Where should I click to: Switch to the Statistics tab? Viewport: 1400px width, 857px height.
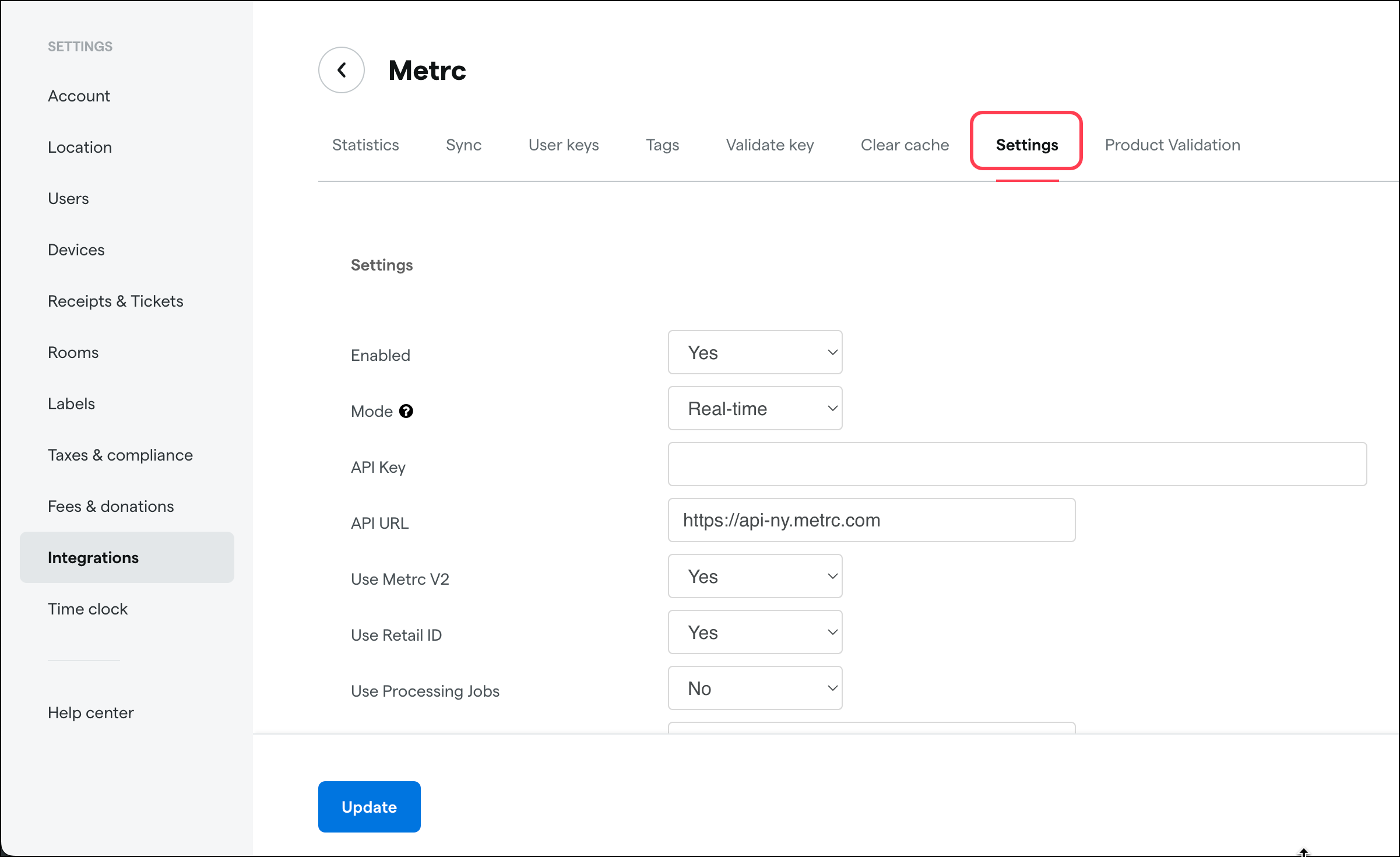365,145
